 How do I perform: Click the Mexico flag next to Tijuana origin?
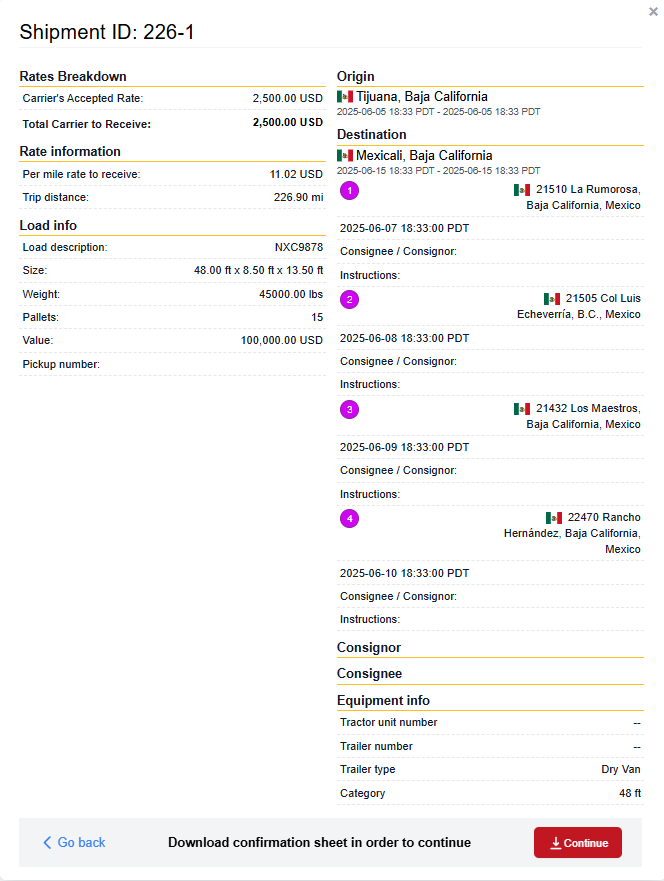coord(345,97)
